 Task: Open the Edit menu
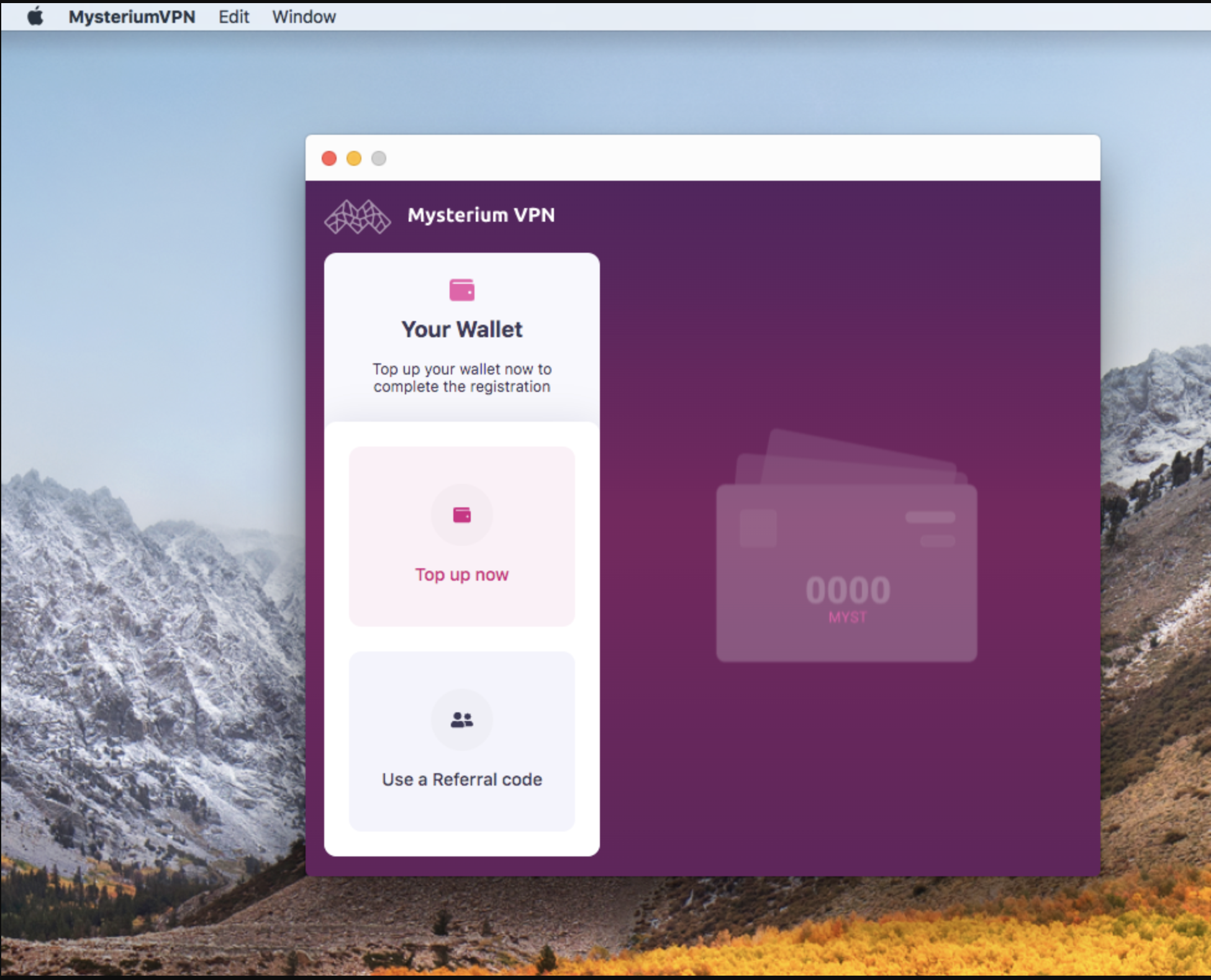click(x=233, y=16)
